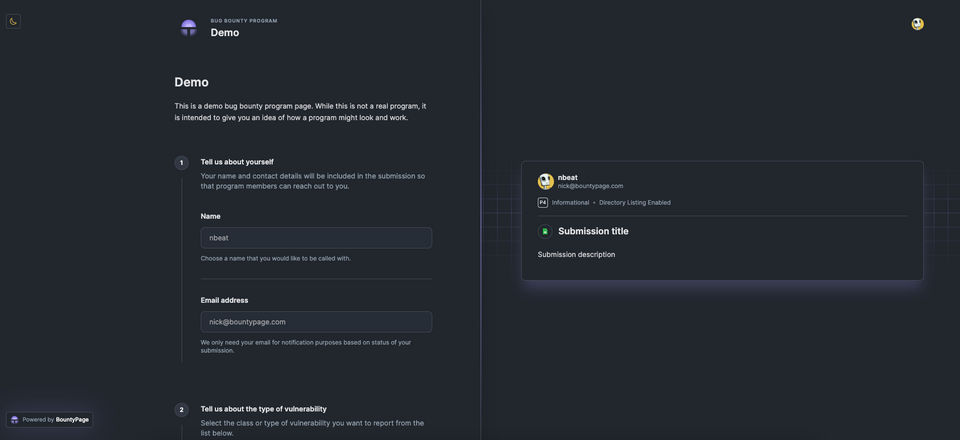Click the step 2 number circle
960x440 pixels.
[x=181, y=410]
